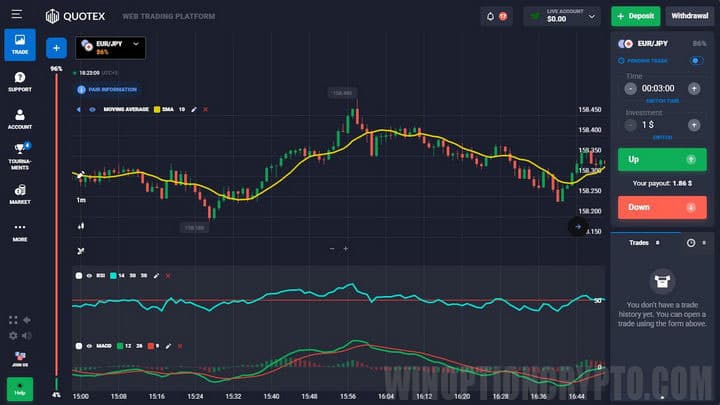Open Account from the sidebar
Screen dimensions: 720x405
(20, 119)
